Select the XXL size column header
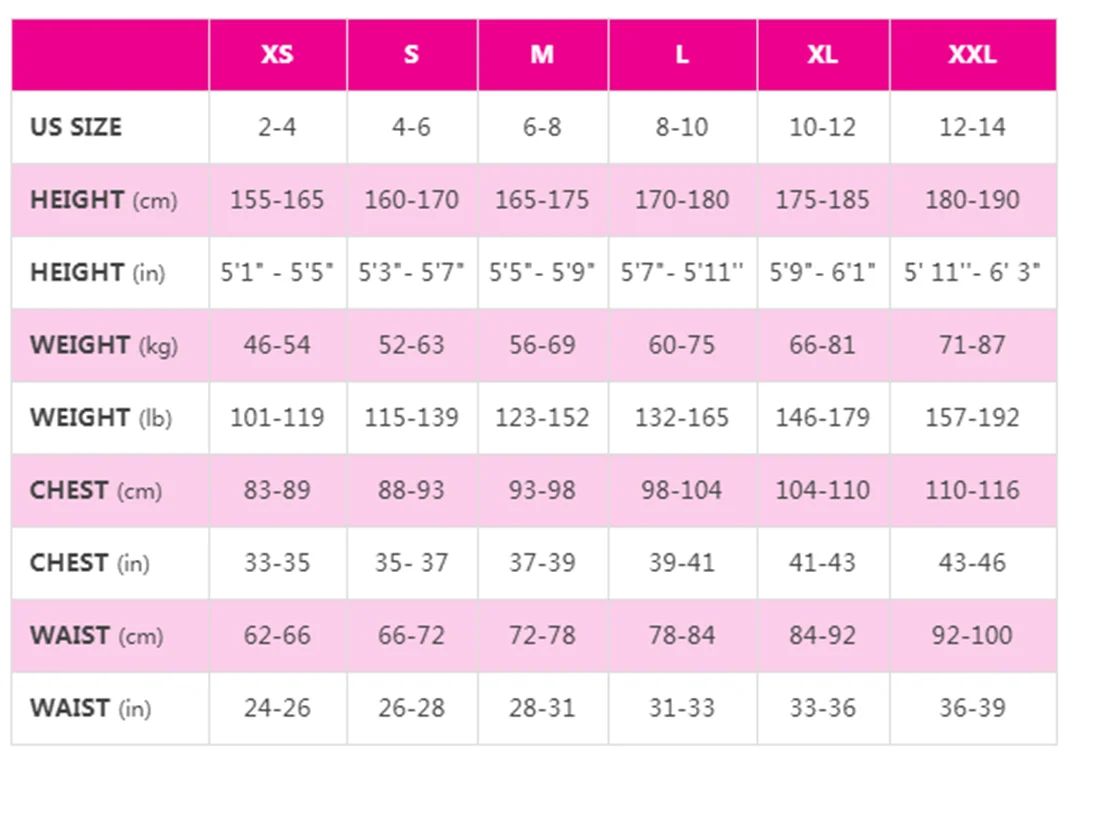The image size is (1100, 815). (972, 55)
